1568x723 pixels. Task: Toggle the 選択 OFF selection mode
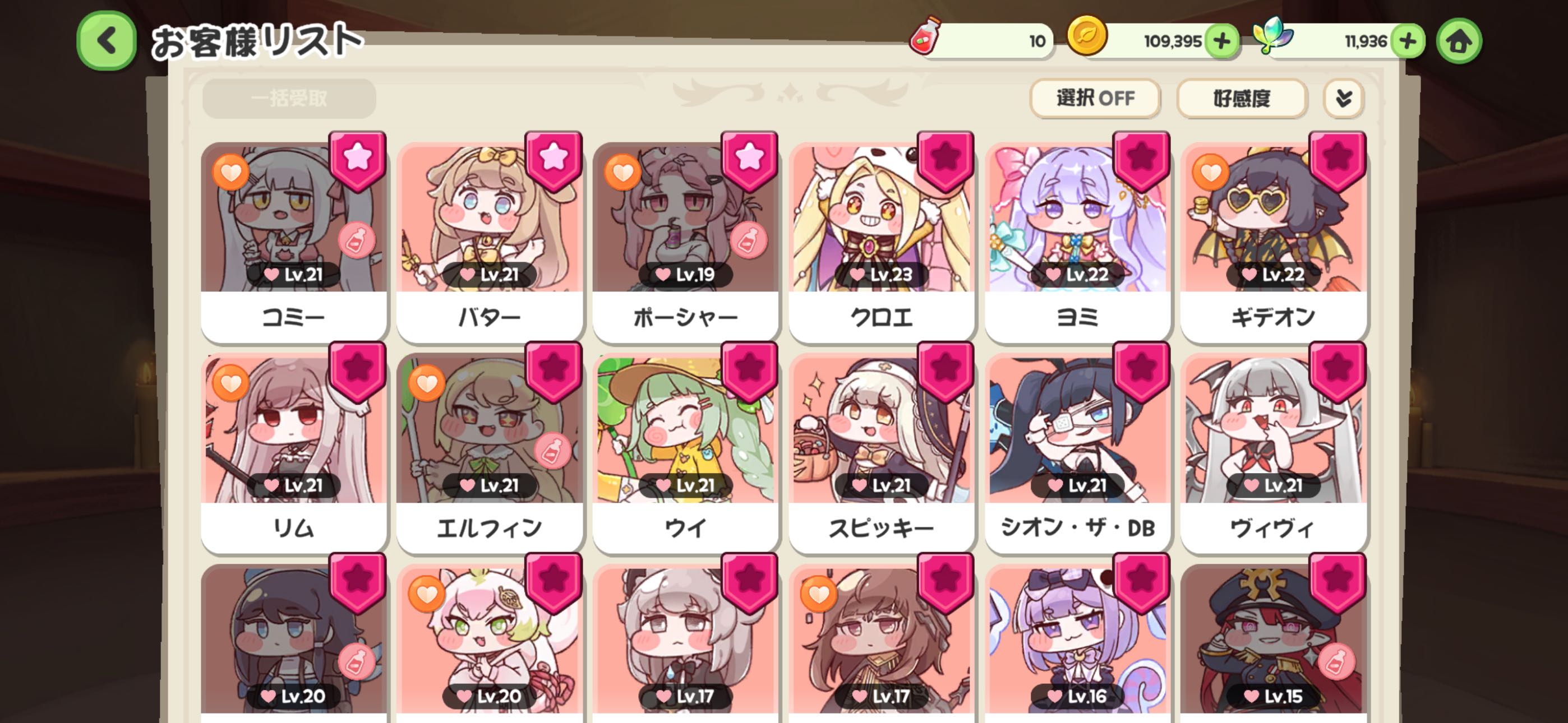[1095, 98]
